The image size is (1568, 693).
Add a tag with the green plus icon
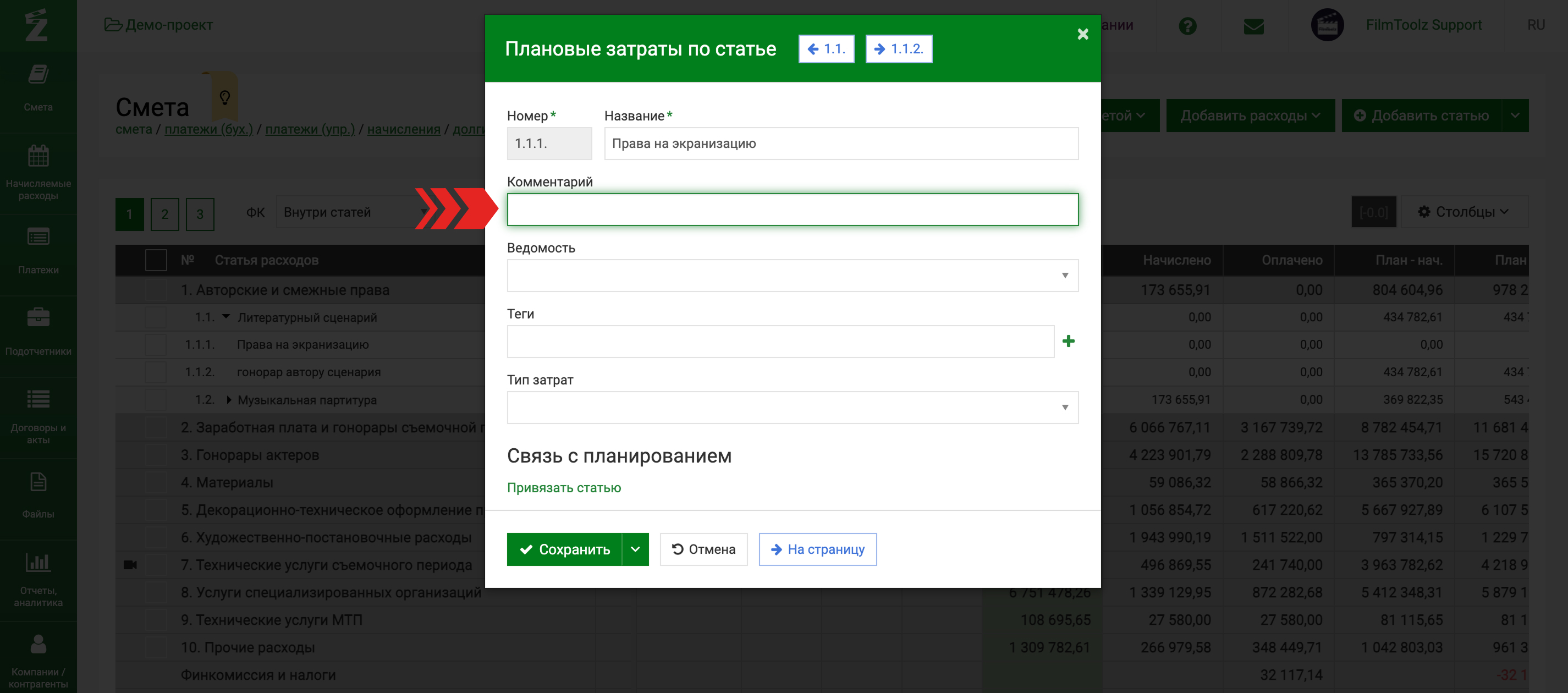tap(1068, 341)
